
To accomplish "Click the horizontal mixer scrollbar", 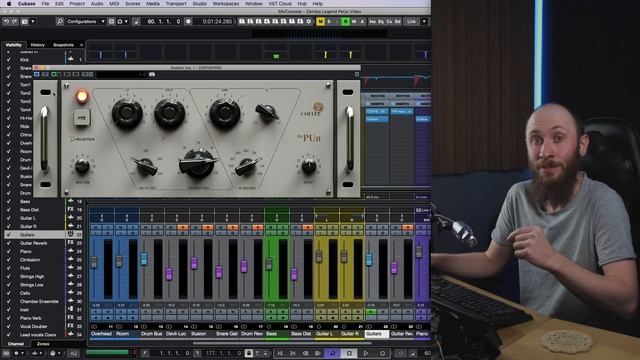I will point(282,343).
